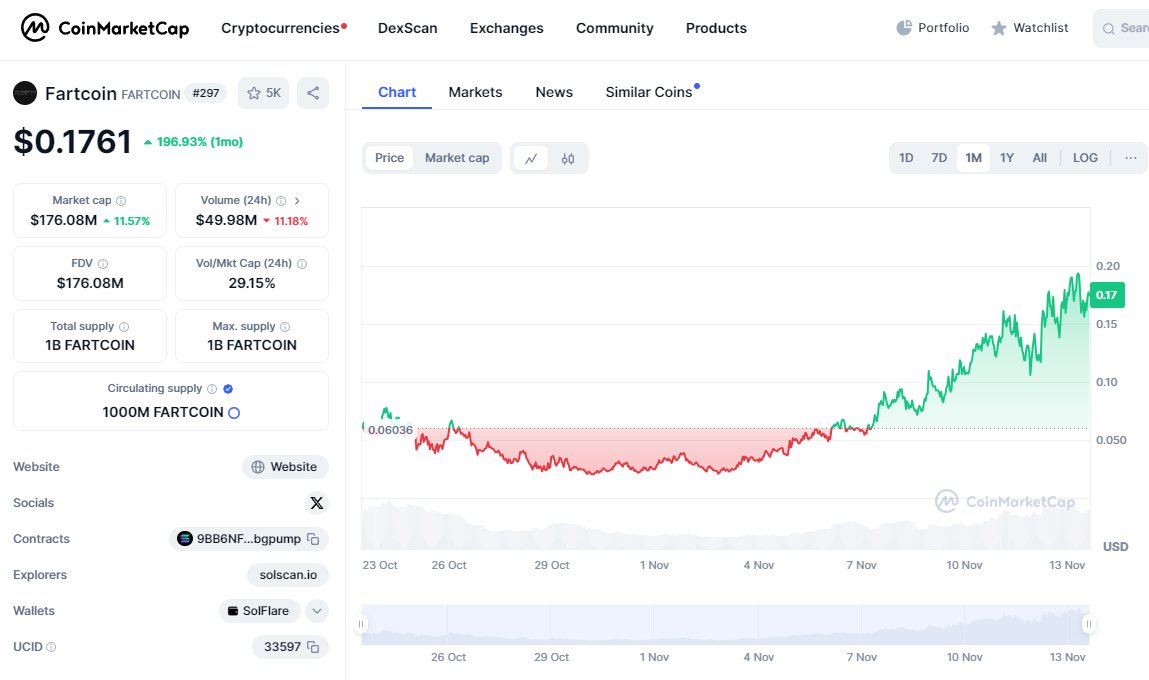Expand the Wallets dropdown chevron
Screen dimensions: 1149x680
pos(317,610)
